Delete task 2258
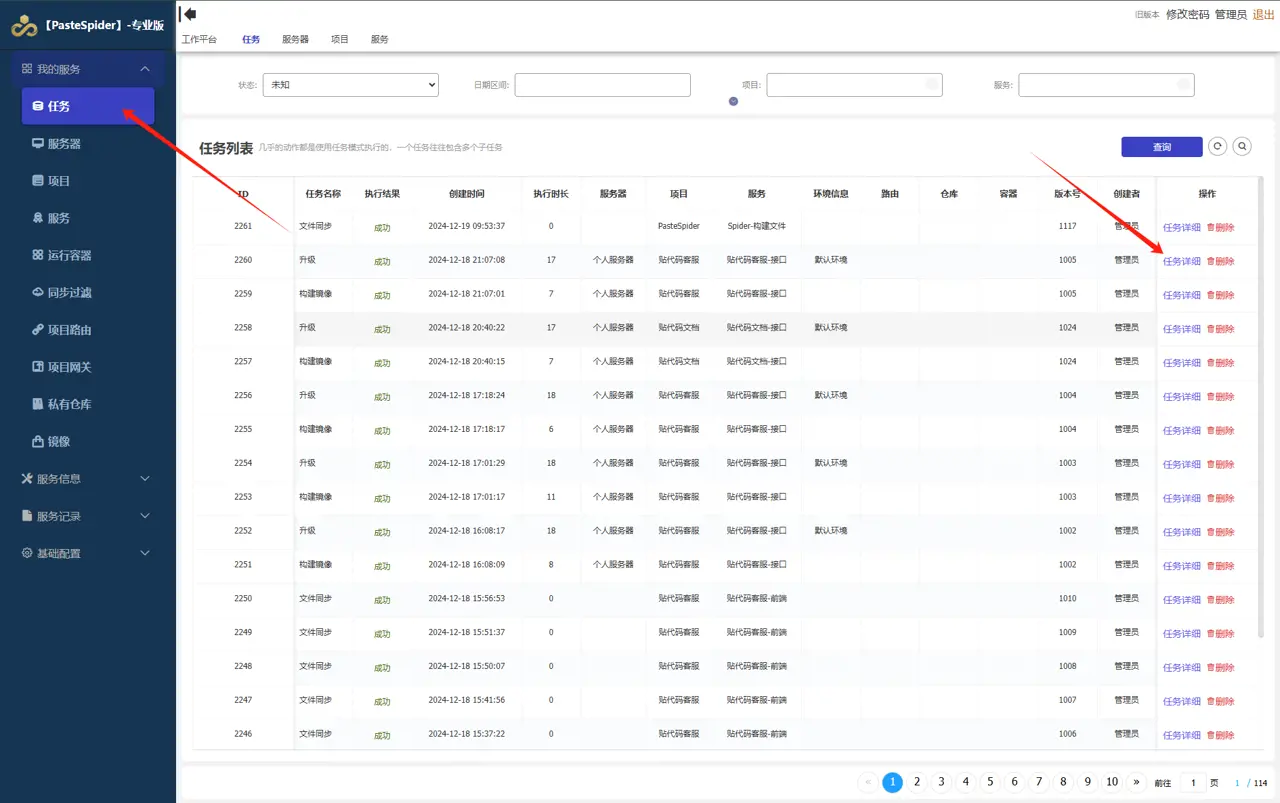 point(1221,329)
